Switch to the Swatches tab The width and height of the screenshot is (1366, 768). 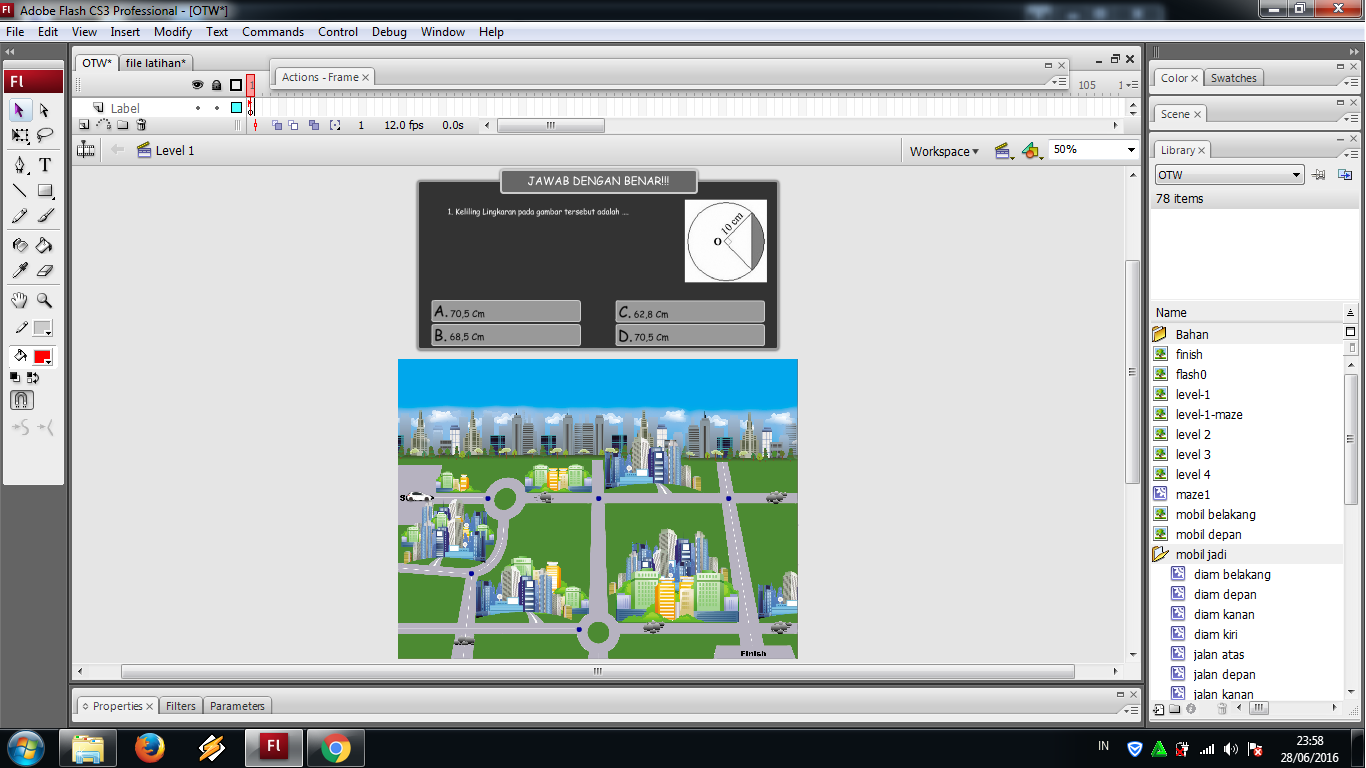point(1233,78)
